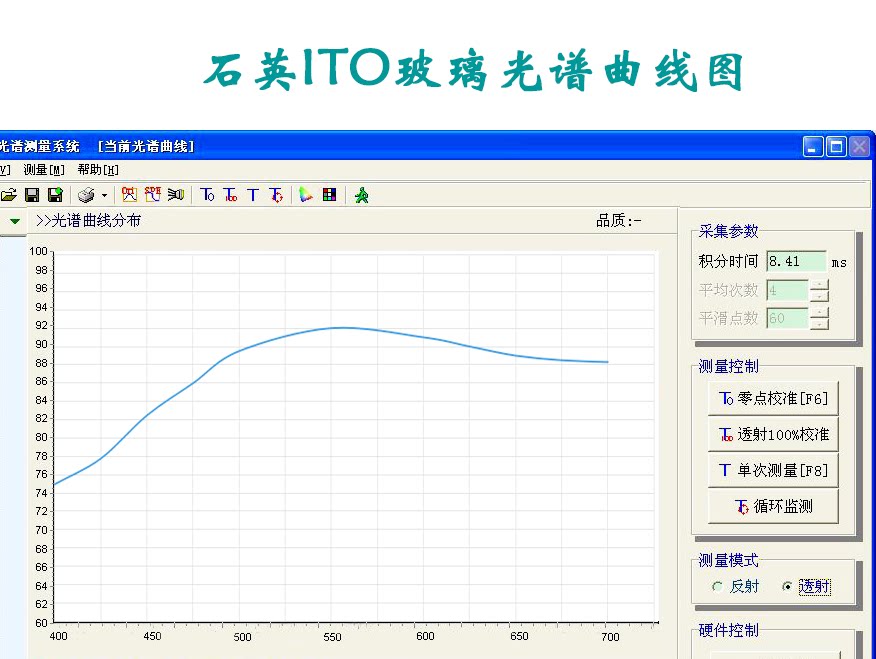Open the 测量[M] menu
Viewport: 876px width, 659px height.
[44, 170]
